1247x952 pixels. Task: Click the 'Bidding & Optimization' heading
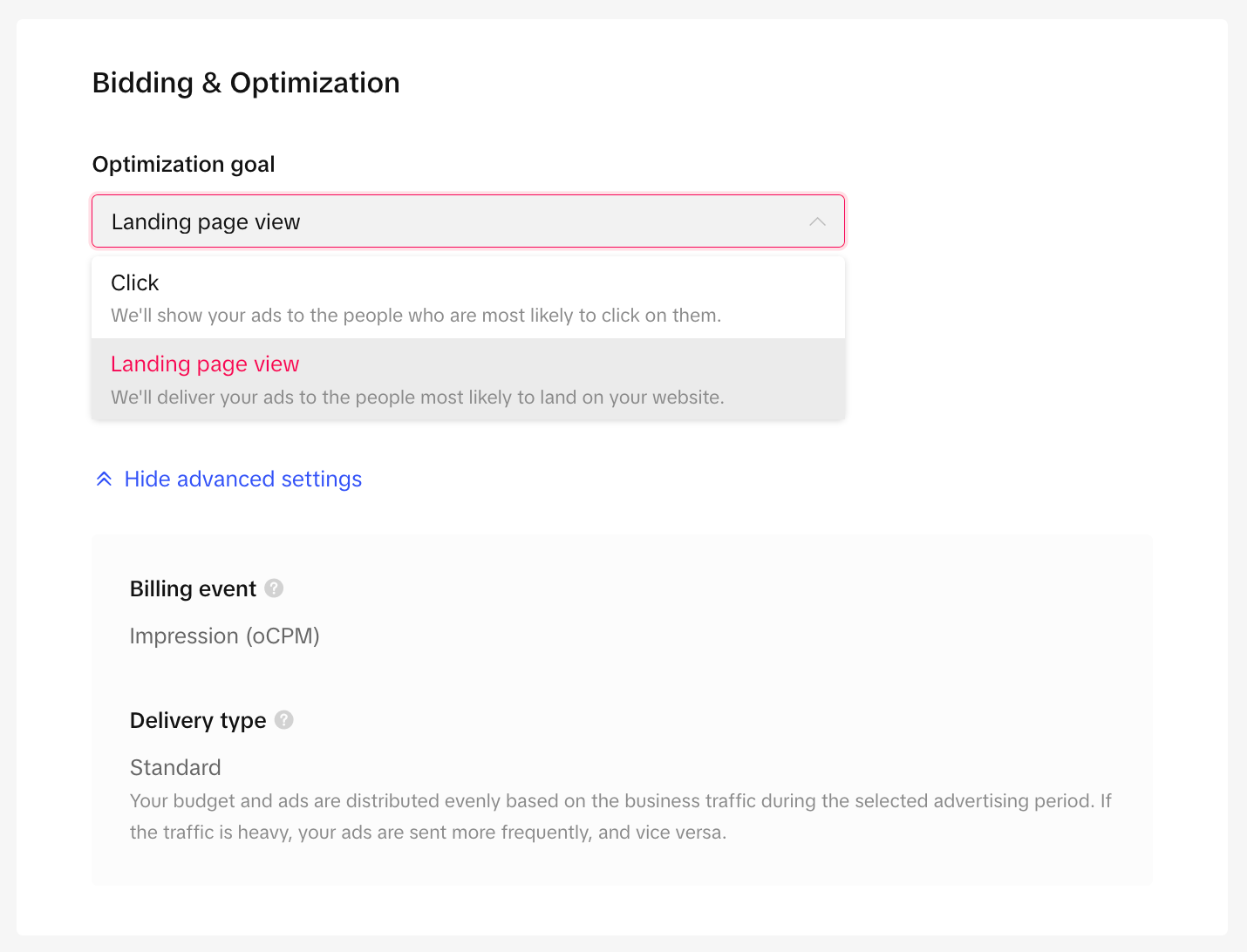[x=246, y=83]
